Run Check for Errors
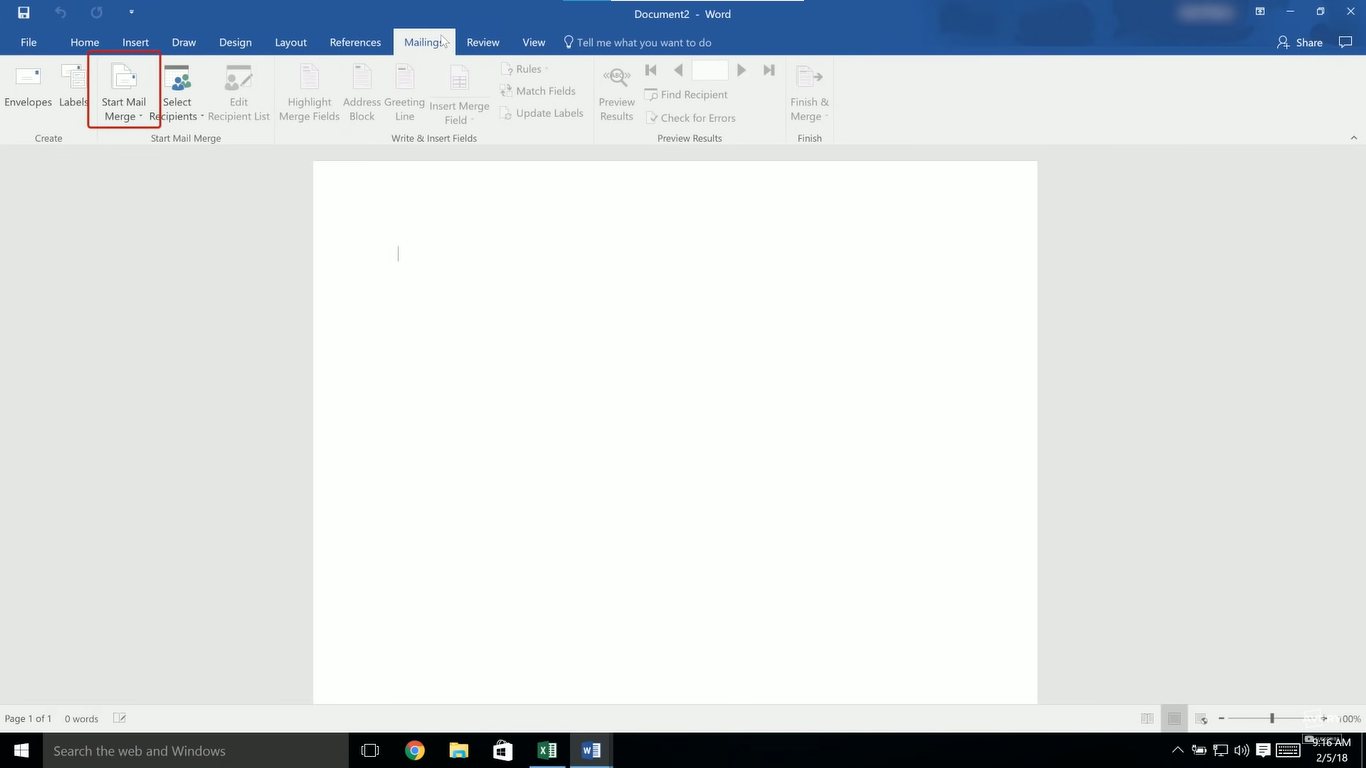The image size is (1366, 768). click(692, 117)
